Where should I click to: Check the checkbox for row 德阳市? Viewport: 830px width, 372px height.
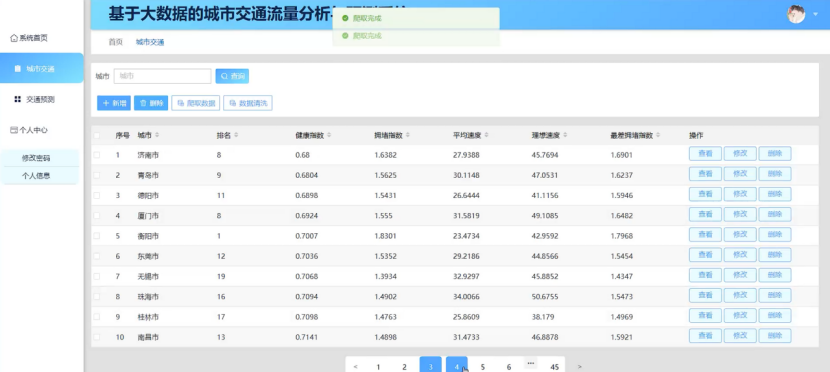click(97, 195)
